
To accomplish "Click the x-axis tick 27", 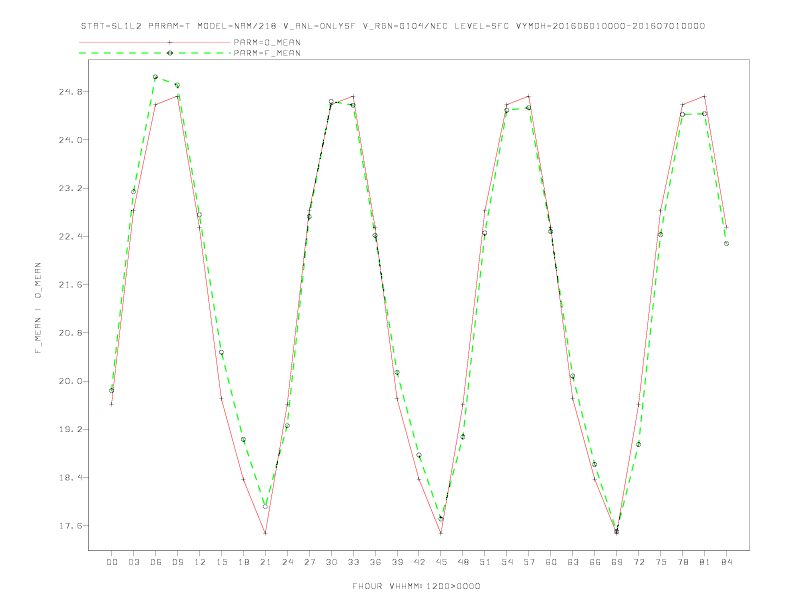I will pyautogui.click(x=309, y=562).
